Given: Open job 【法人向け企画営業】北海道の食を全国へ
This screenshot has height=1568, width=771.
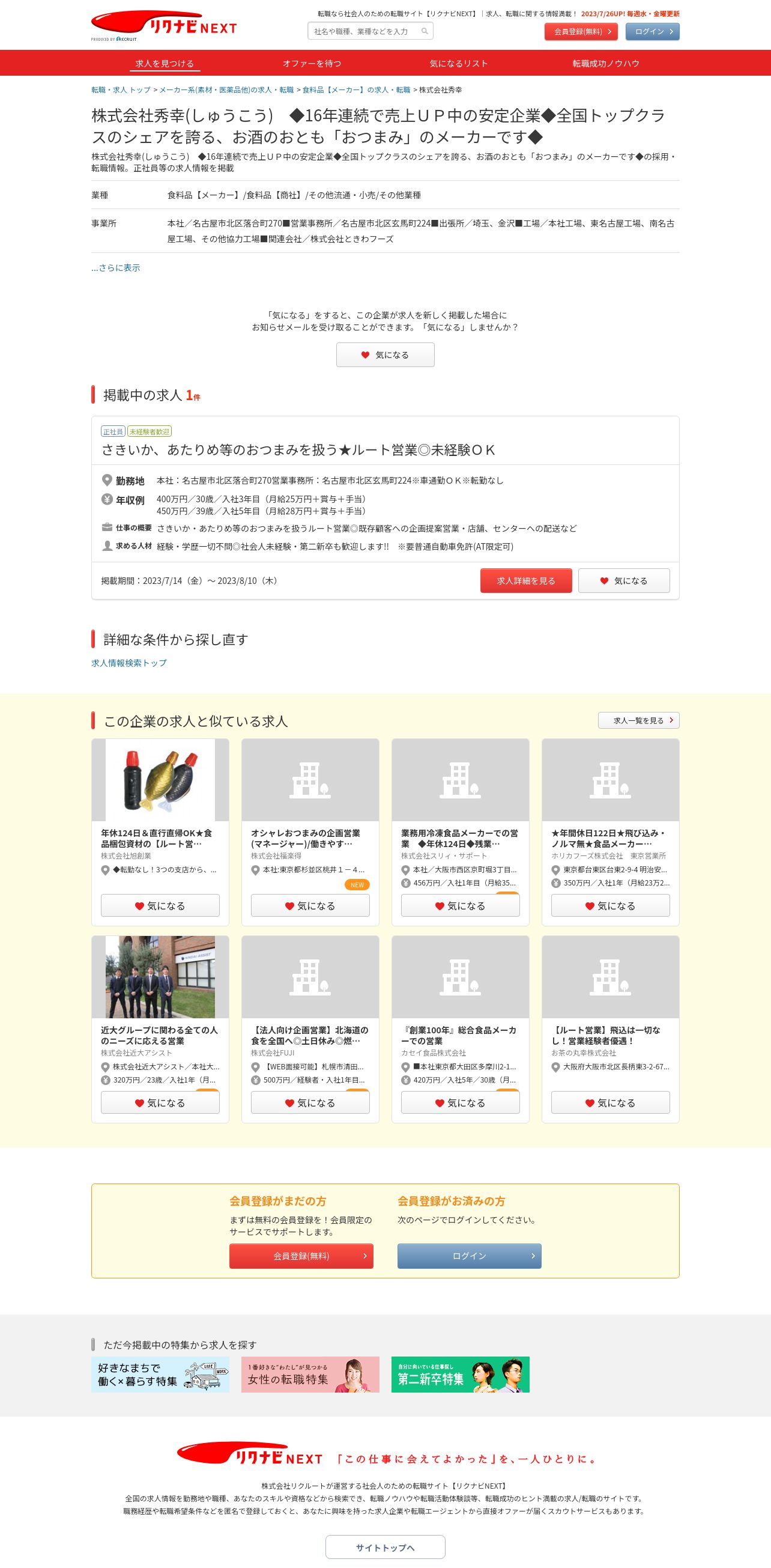Looking at the screenshot, I should (310, 1035).
